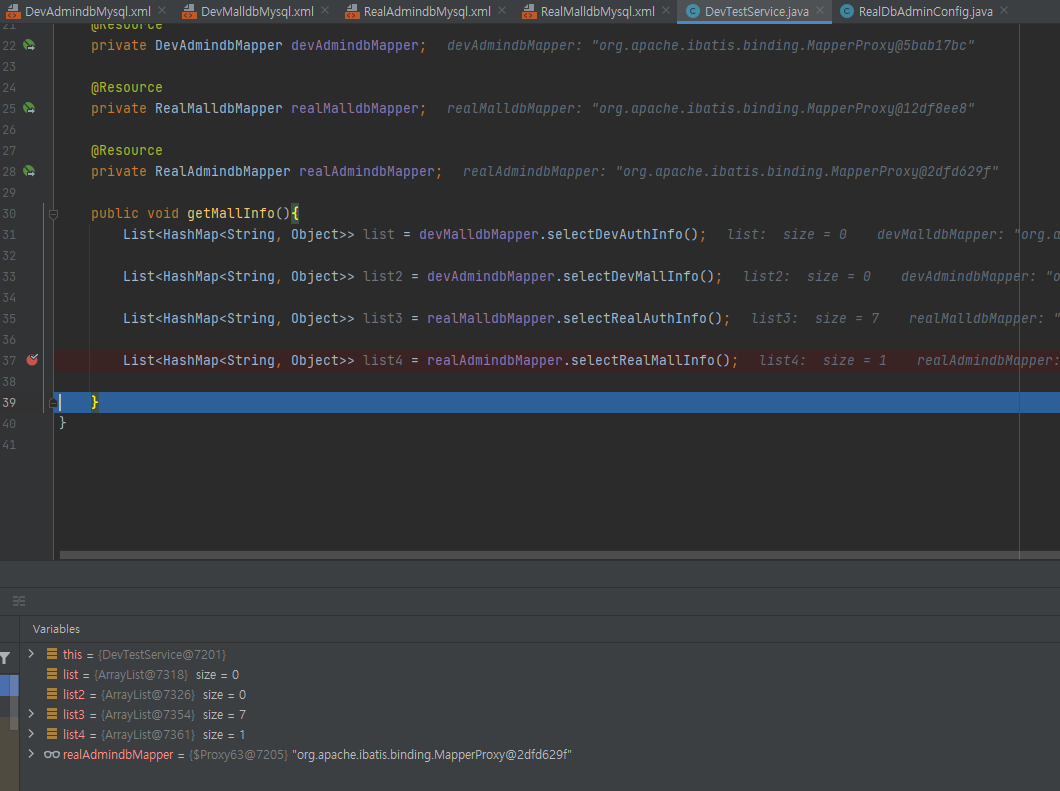Click the list3 variable icon
The image size is (1060, 791).
click(52, 714)
